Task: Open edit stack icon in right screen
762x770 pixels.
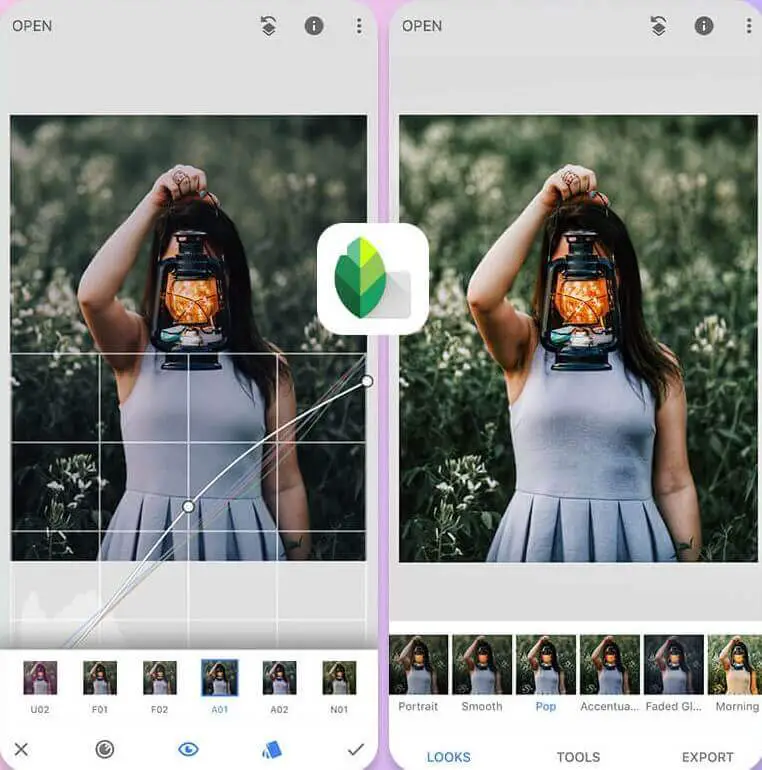Action: point(658,26)
